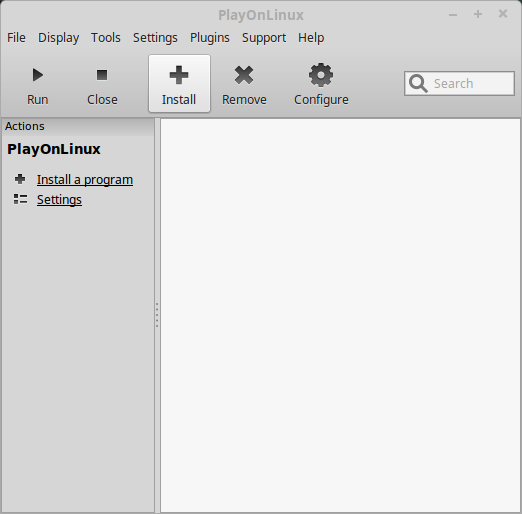The height and width of the screenshot is (514, 522).
Task: Click the plus icon beside Install a program
Action: pos(20,179)
